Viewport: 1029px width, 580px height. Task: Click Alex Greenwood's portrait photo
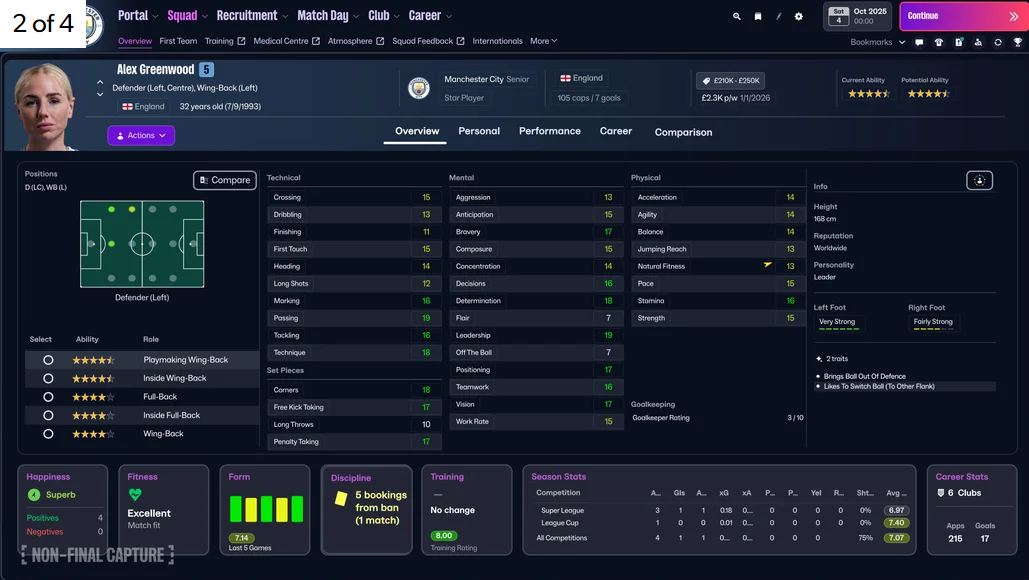[x=44, y=106]
